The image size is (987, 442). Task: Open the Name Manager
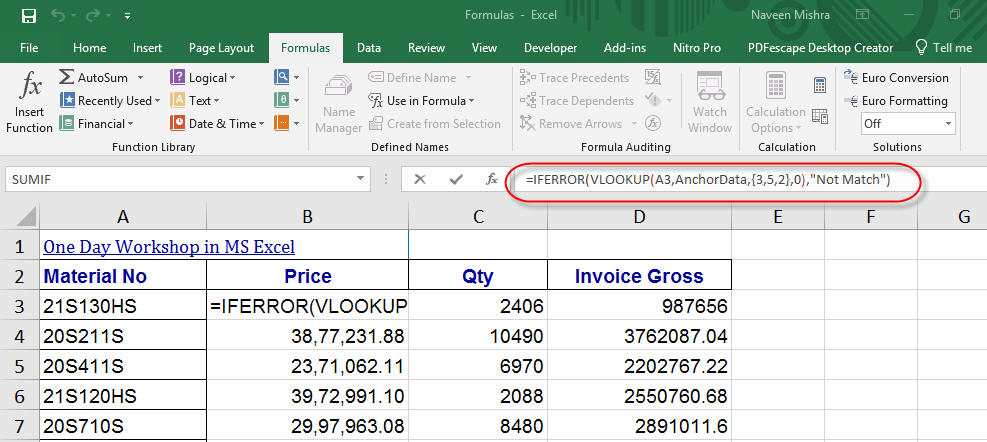coord(339,102)
